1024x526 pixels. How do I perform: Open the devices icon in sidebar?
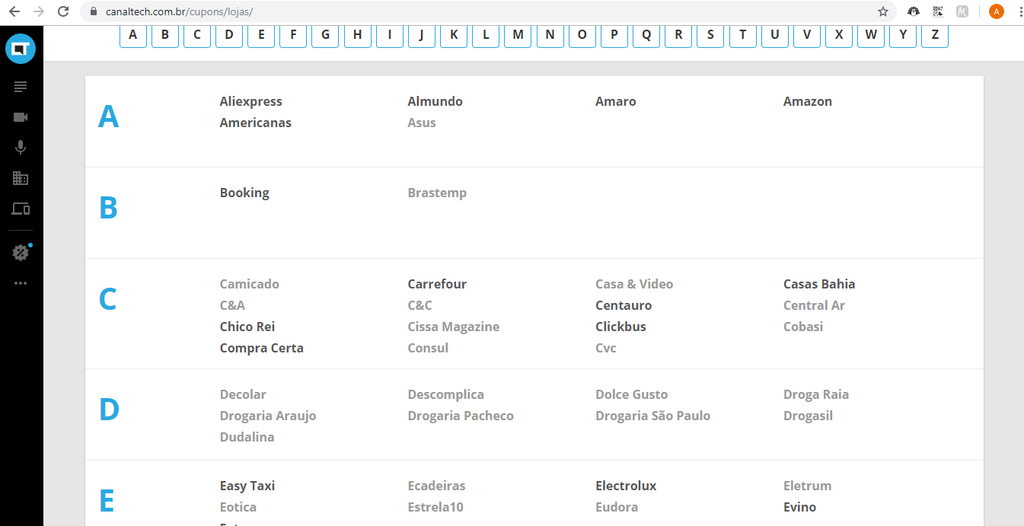21,209
